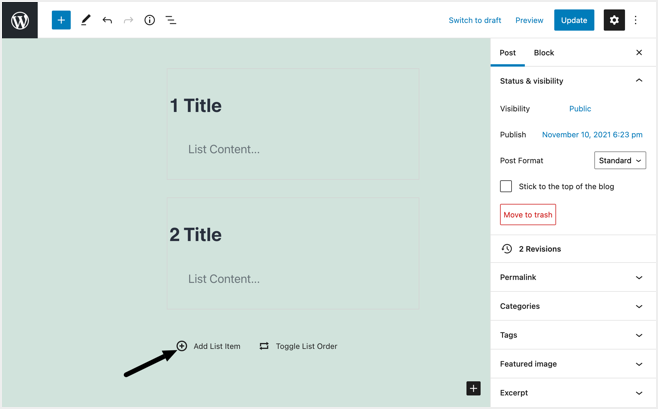Viewport: 658px width, 409px height.
Task: Select the pencil Tools icon
Action: click(85, 20)
